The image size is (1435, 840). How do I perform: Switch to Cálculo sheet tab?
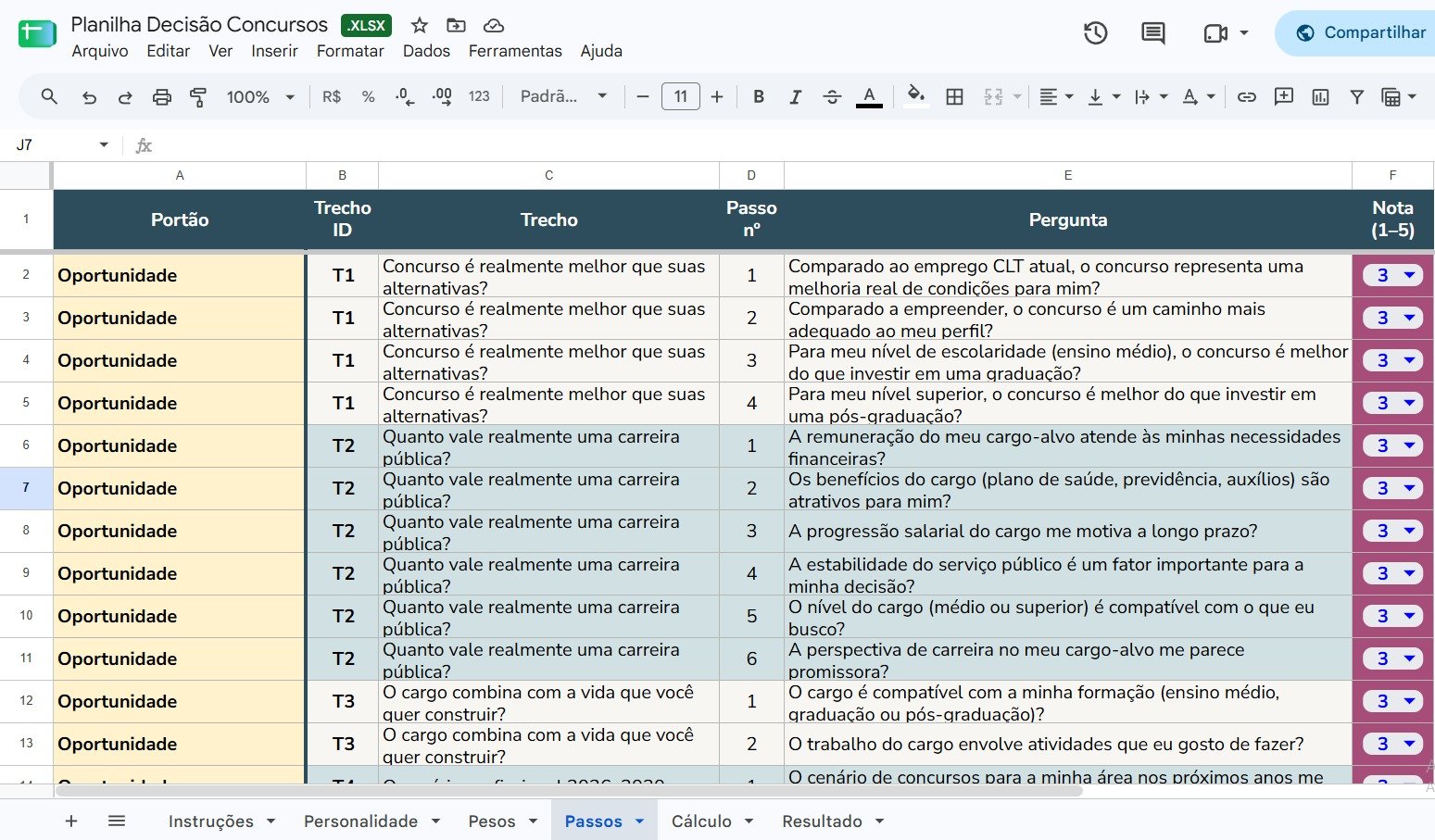click(x=701, y=821)
